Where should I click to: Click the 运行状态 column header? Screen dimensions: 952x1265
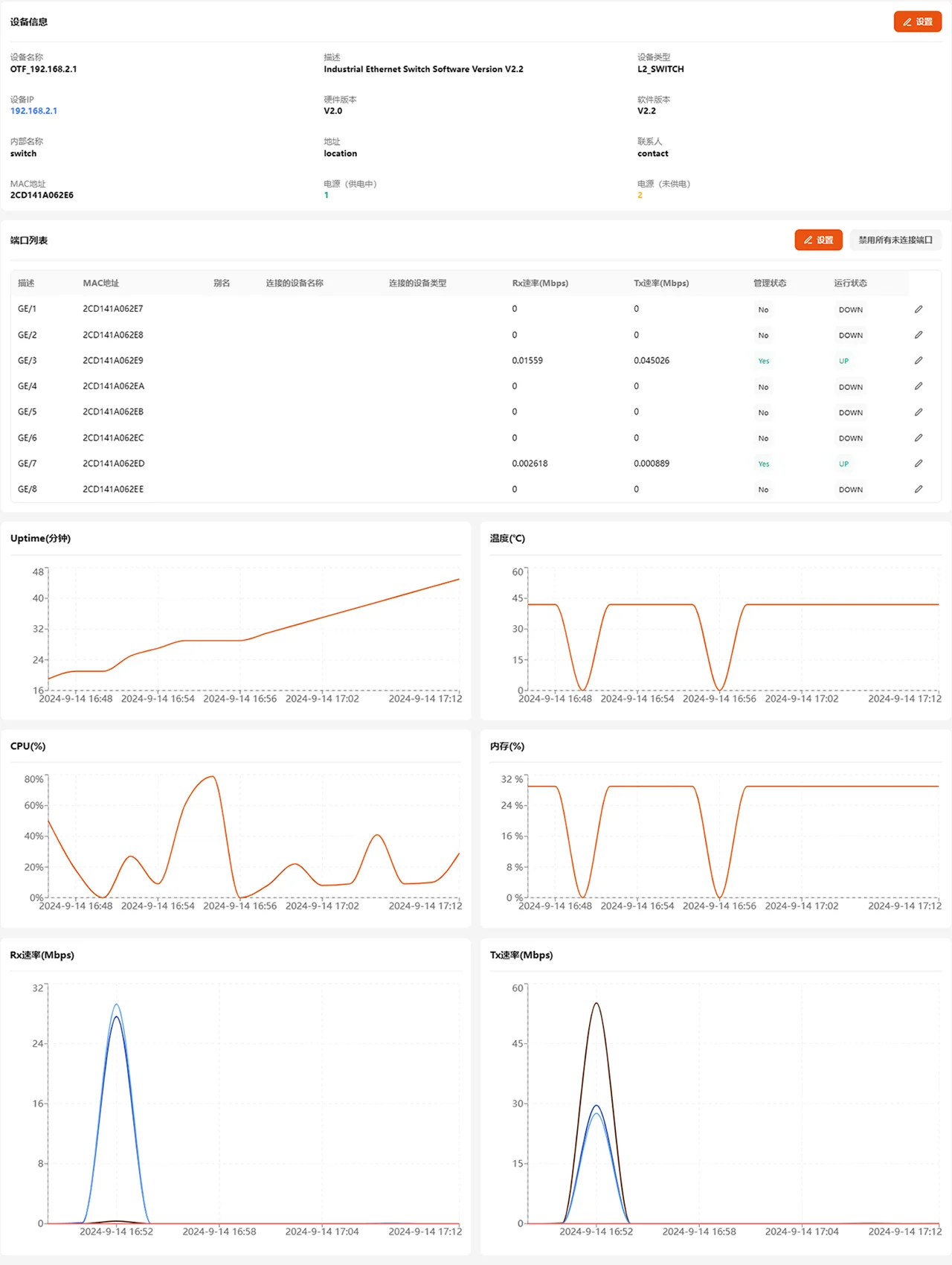(x=850, y=283)
